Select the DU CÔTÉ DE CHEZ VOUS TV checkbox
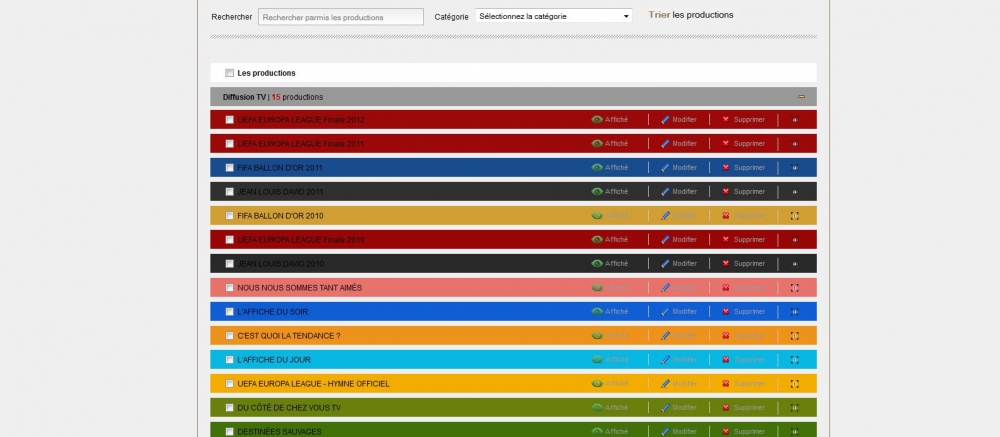 (x=230, y=408)
